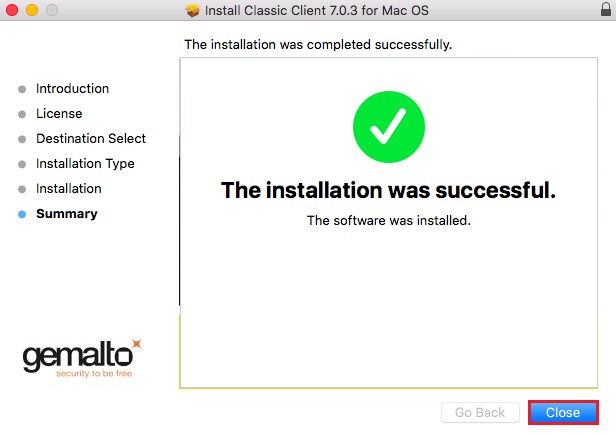Click the blue bullet beside Summary
The image size is (616, 435).
22,214
